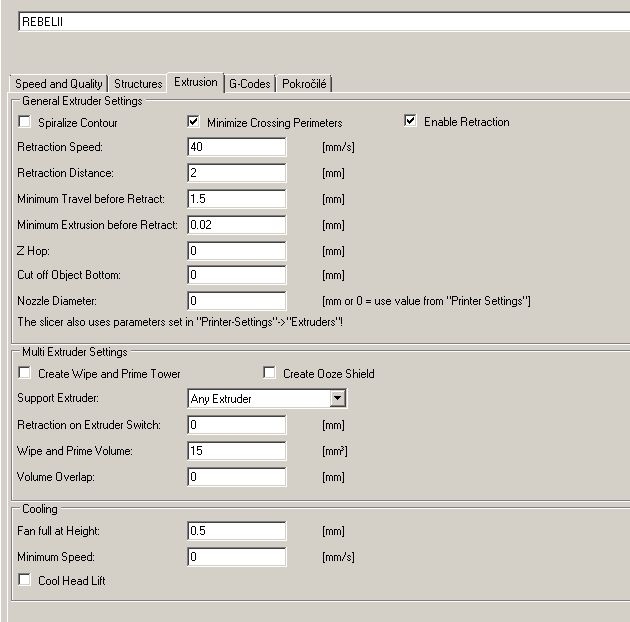Viewport: 630px width, 622px height.
Task: Go to the Pokročilé tab
Action: point(305,84)
